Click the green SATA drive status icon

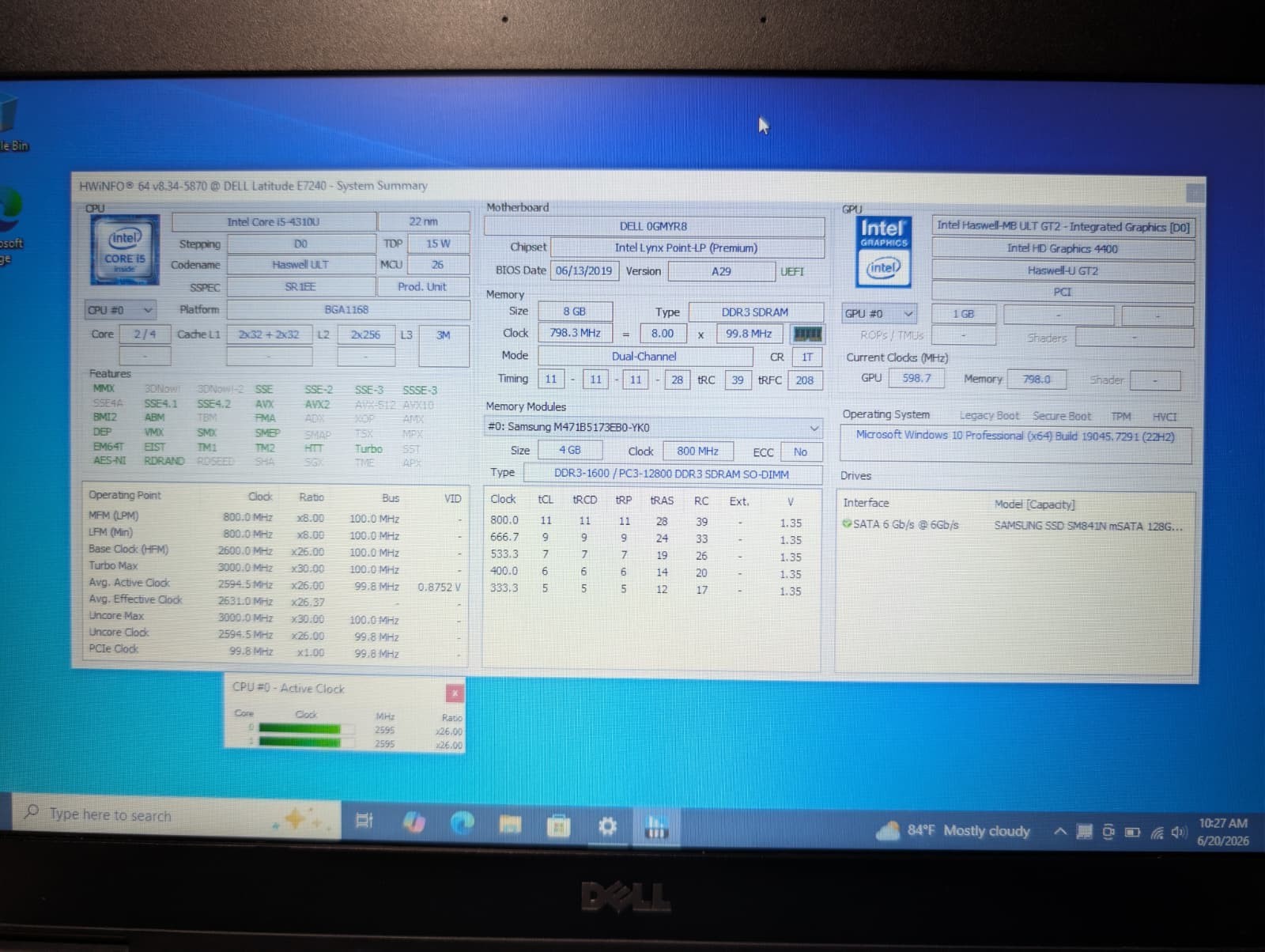(847, 523)
